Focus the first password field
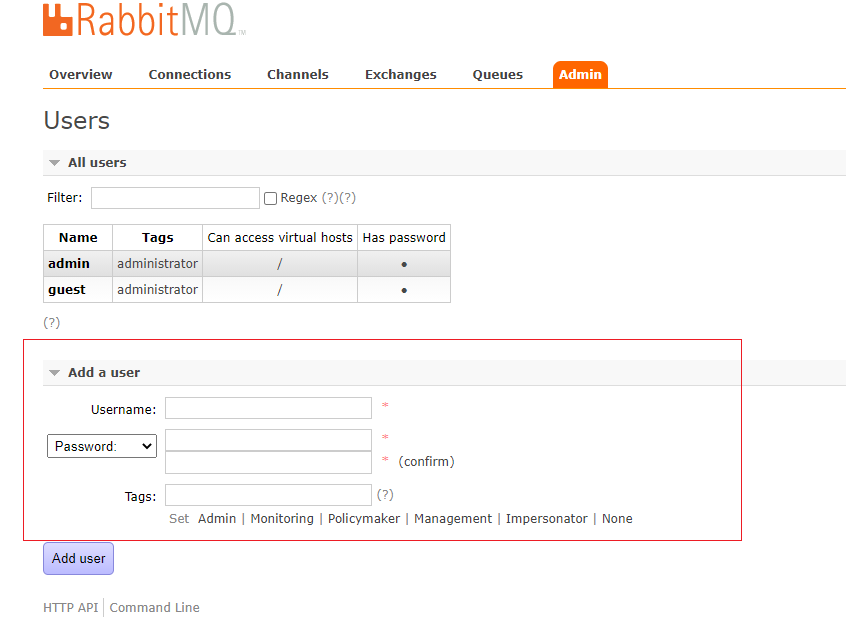This screenshot has width=846, height=629. [268, 440]
